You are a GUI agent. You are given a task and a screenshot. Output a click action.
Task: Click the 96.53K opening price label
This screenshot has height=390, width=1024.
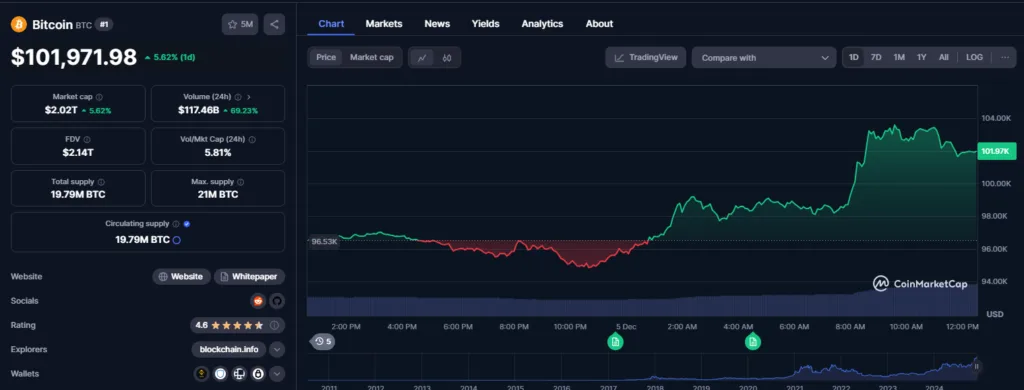324,241
